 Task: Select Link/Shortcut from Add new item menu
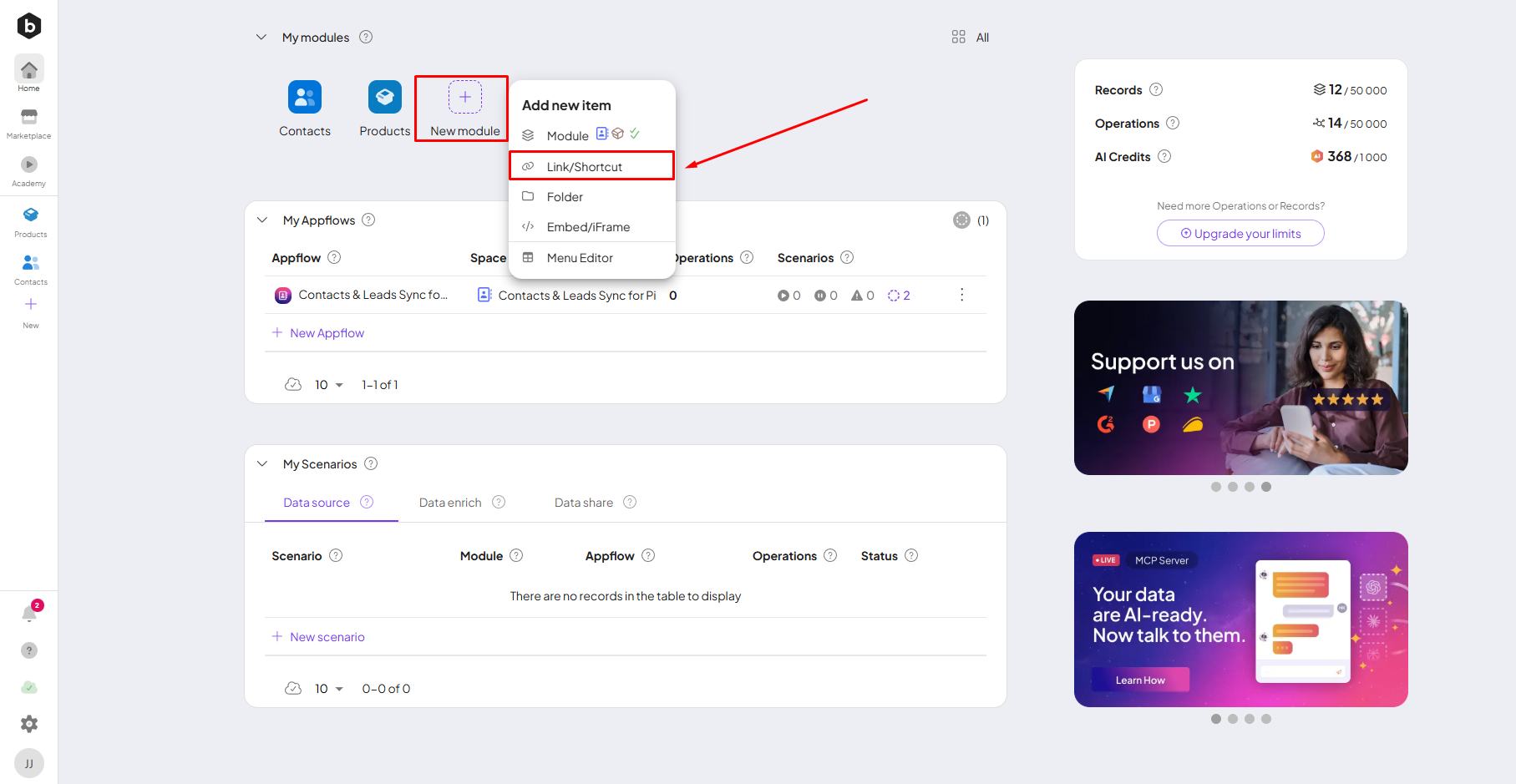pos(584,167)
